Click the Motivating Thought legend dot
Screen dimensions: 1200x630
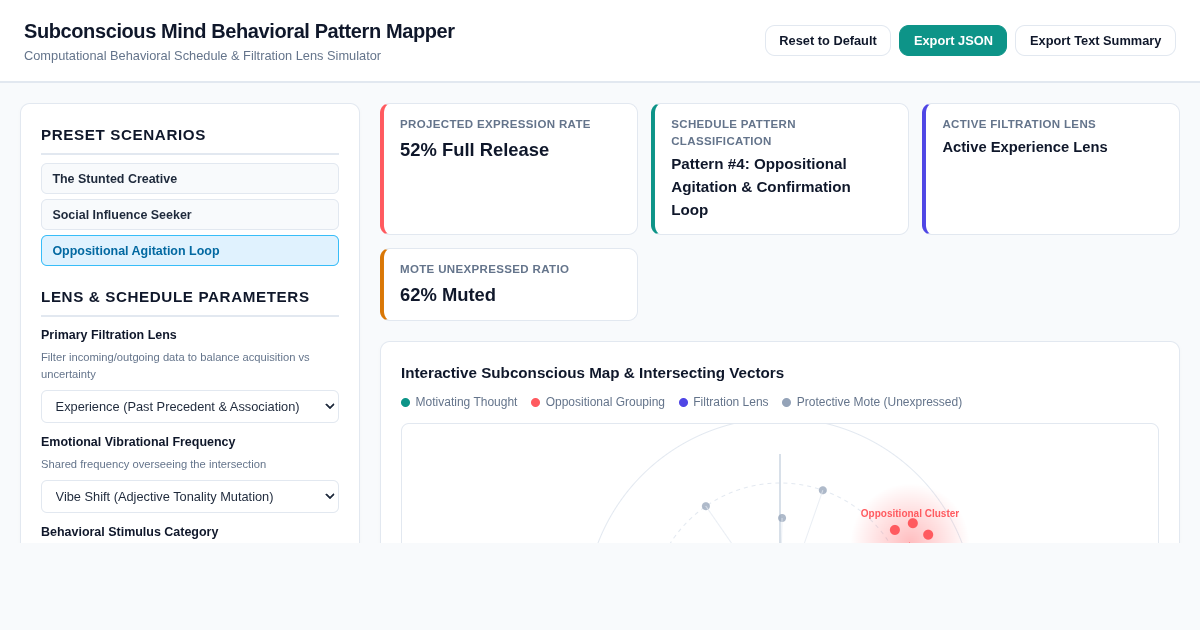[405, 402]
